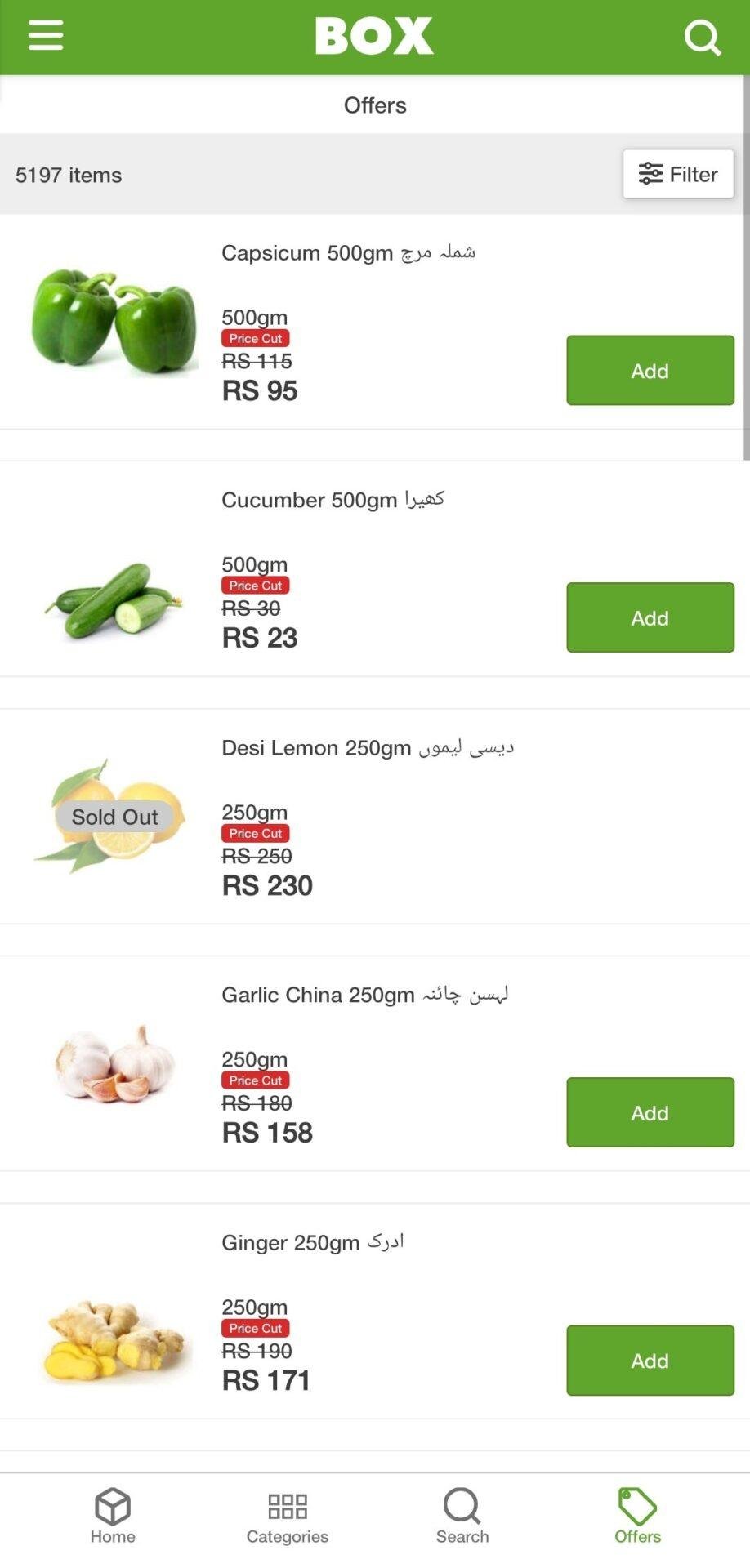Switch to the Search tab
750x1568 pixels.
[x=462, y=1516]
